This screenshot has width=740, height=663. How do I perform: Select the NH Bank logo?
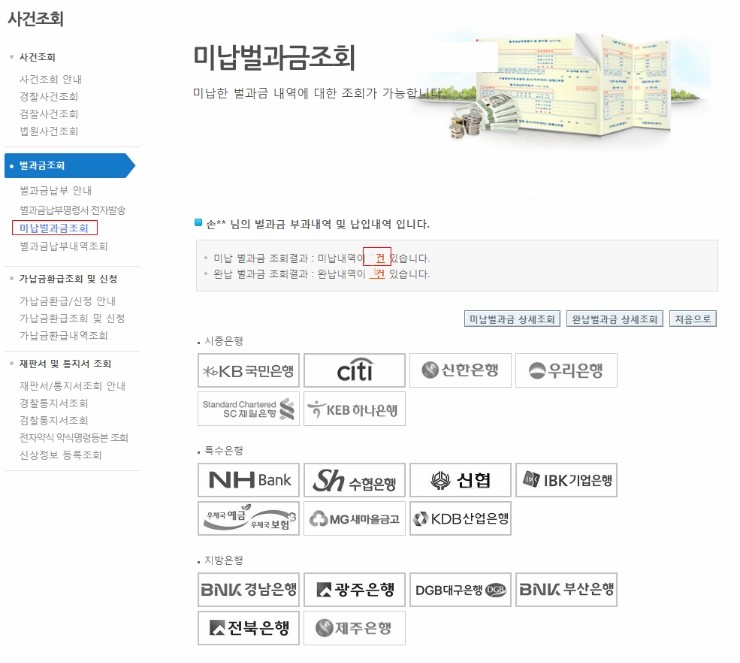tap(248, 480)
